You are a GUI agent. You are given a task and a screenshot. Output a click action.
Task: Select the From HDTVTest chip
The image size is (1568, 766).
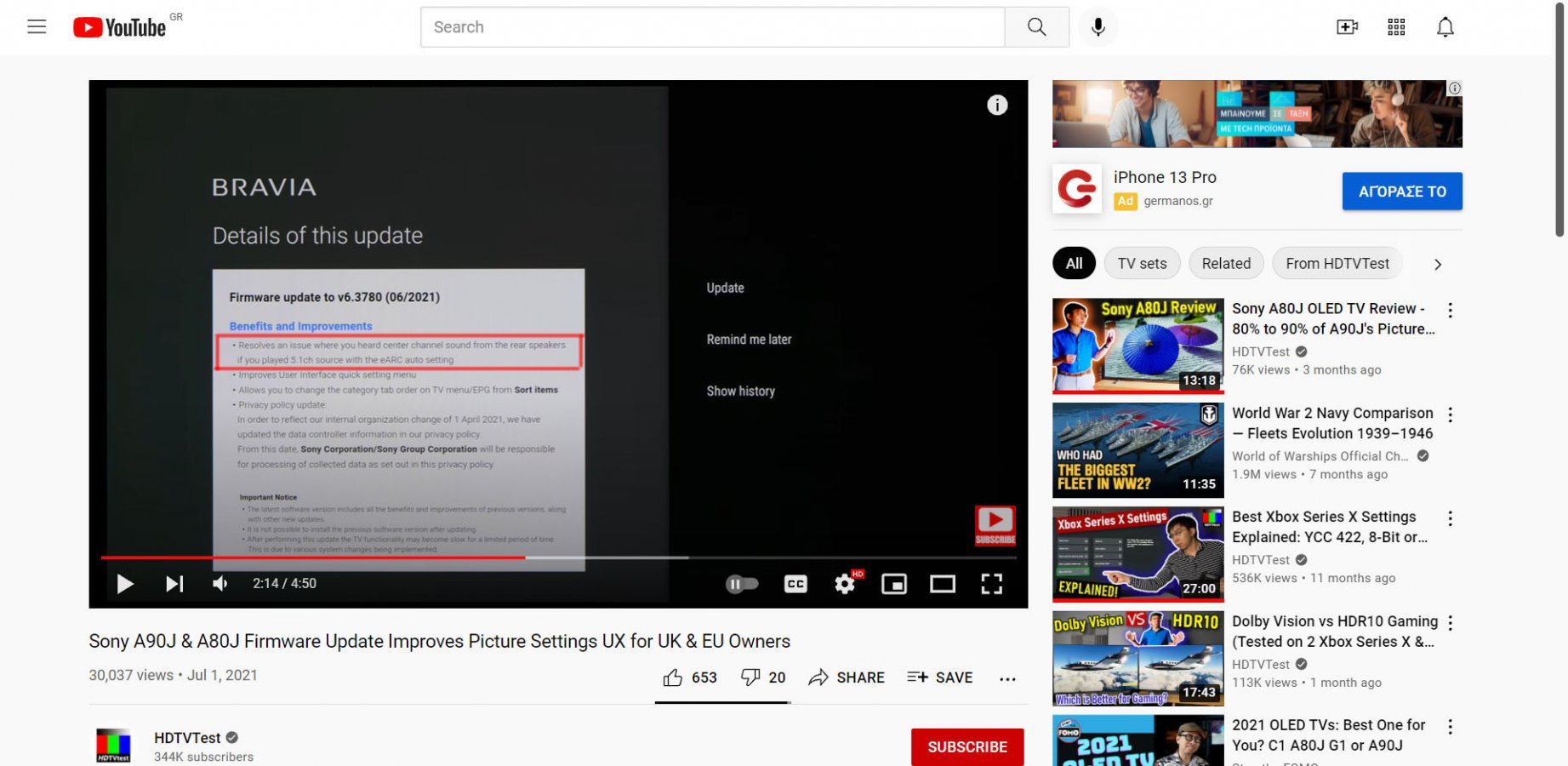[1337, 264]
